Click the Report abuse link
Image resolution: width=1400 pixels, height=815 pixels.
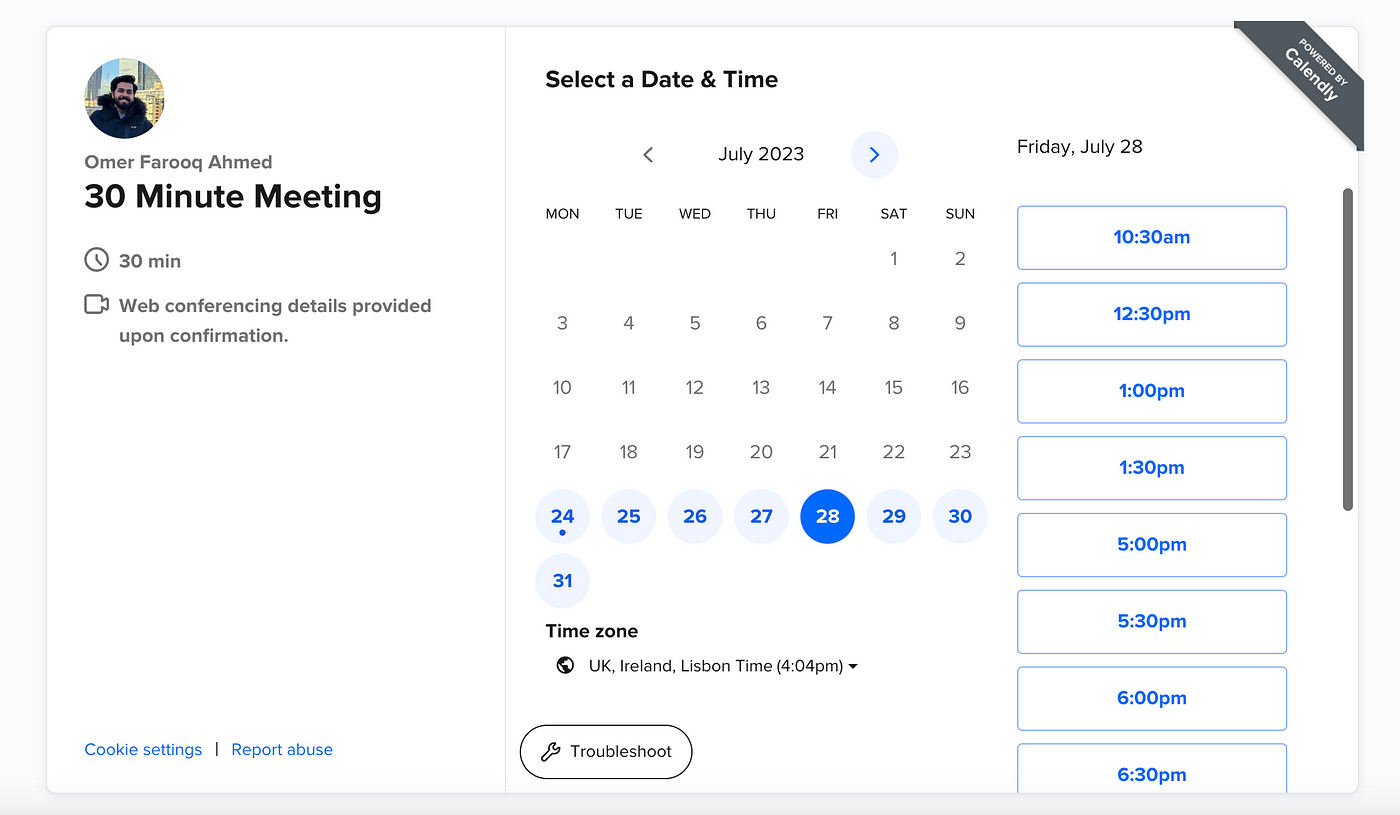coord(282,750)
